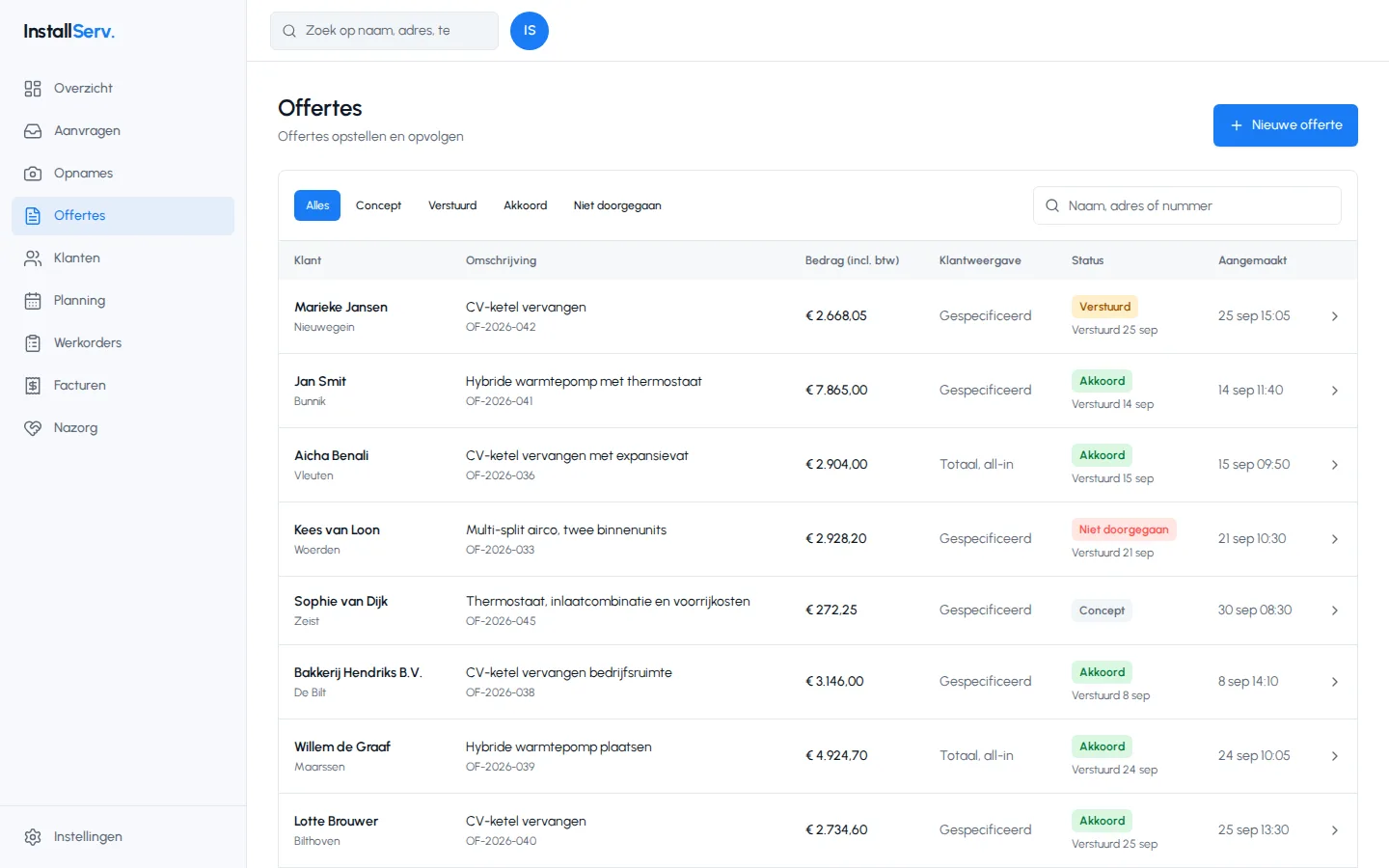
Task: Open the Werkorders sidebar link
Action: [x=123, y=343]
